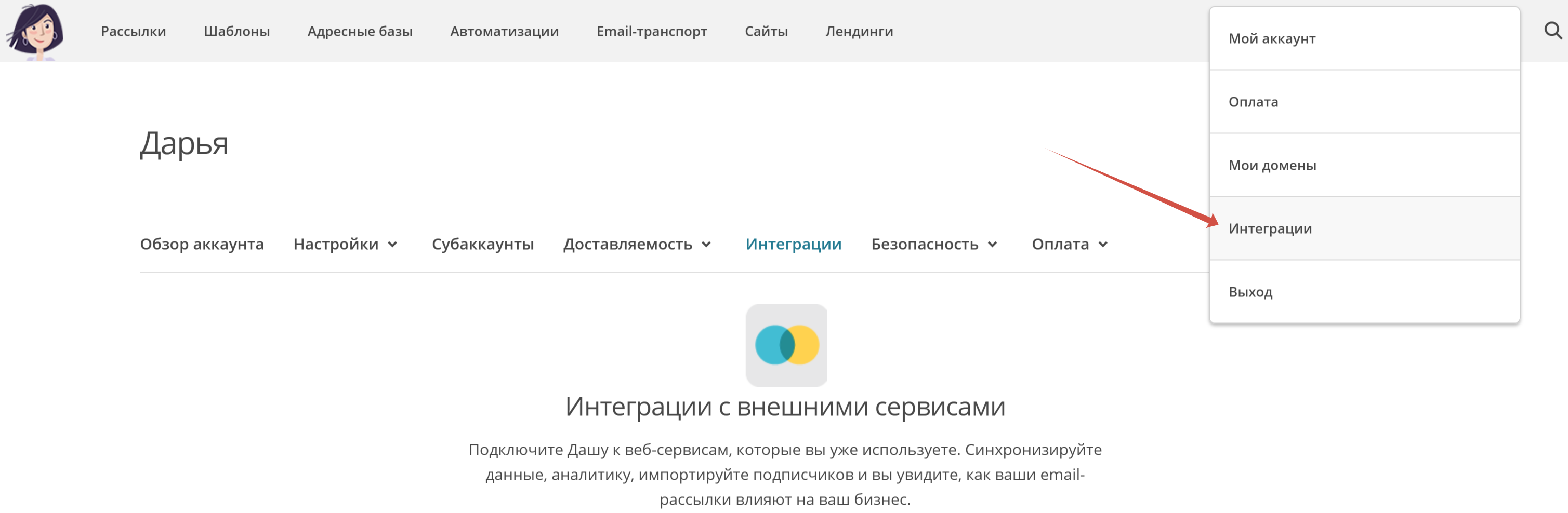Screen dimensions: 1568x513
Task: Click the integrations overlapping circles icon
Action: point(786,345)
